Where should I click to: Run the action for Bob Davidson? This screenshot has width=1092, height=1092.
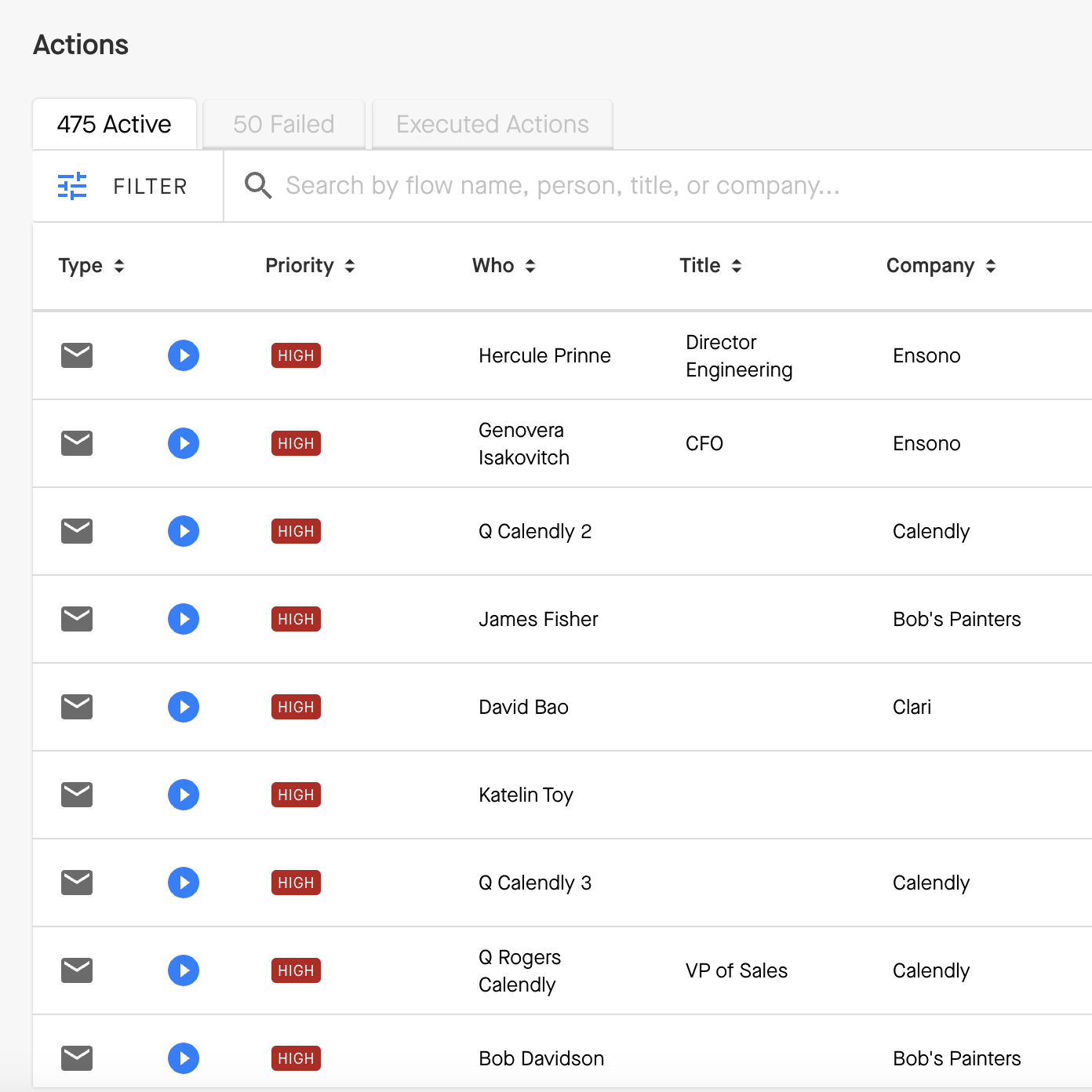point(184,1058)
